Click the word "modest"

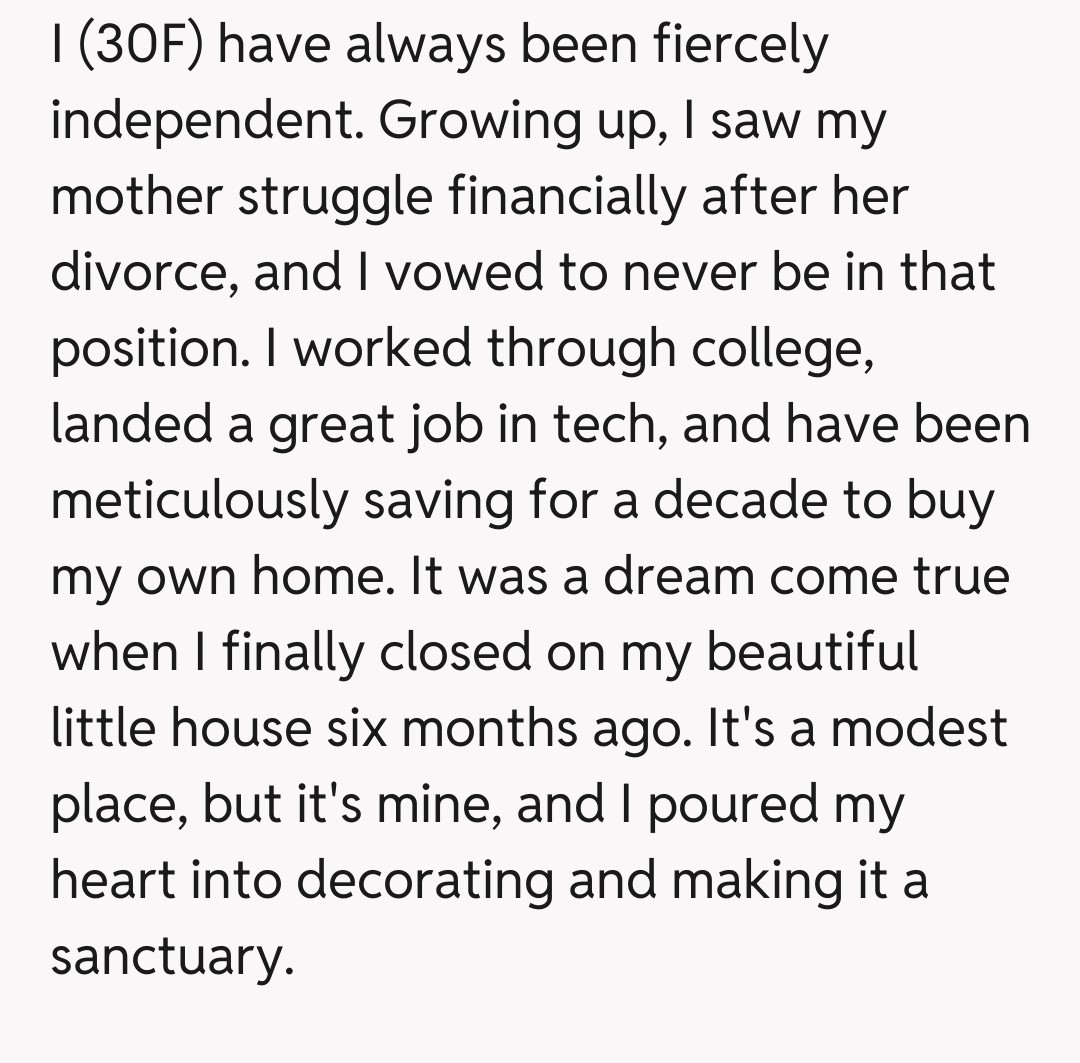920,728
